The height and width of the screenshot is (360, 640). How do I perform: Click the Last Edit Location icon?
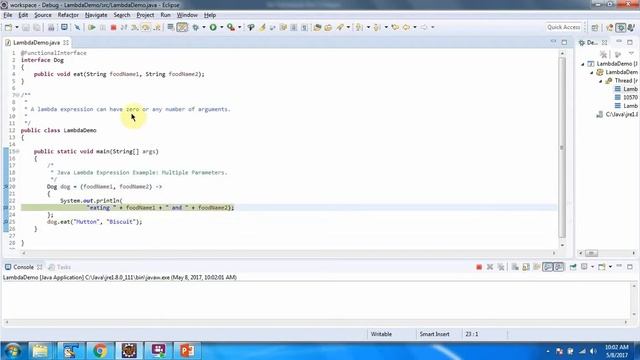pyautogui.click(x=395, y=27)
